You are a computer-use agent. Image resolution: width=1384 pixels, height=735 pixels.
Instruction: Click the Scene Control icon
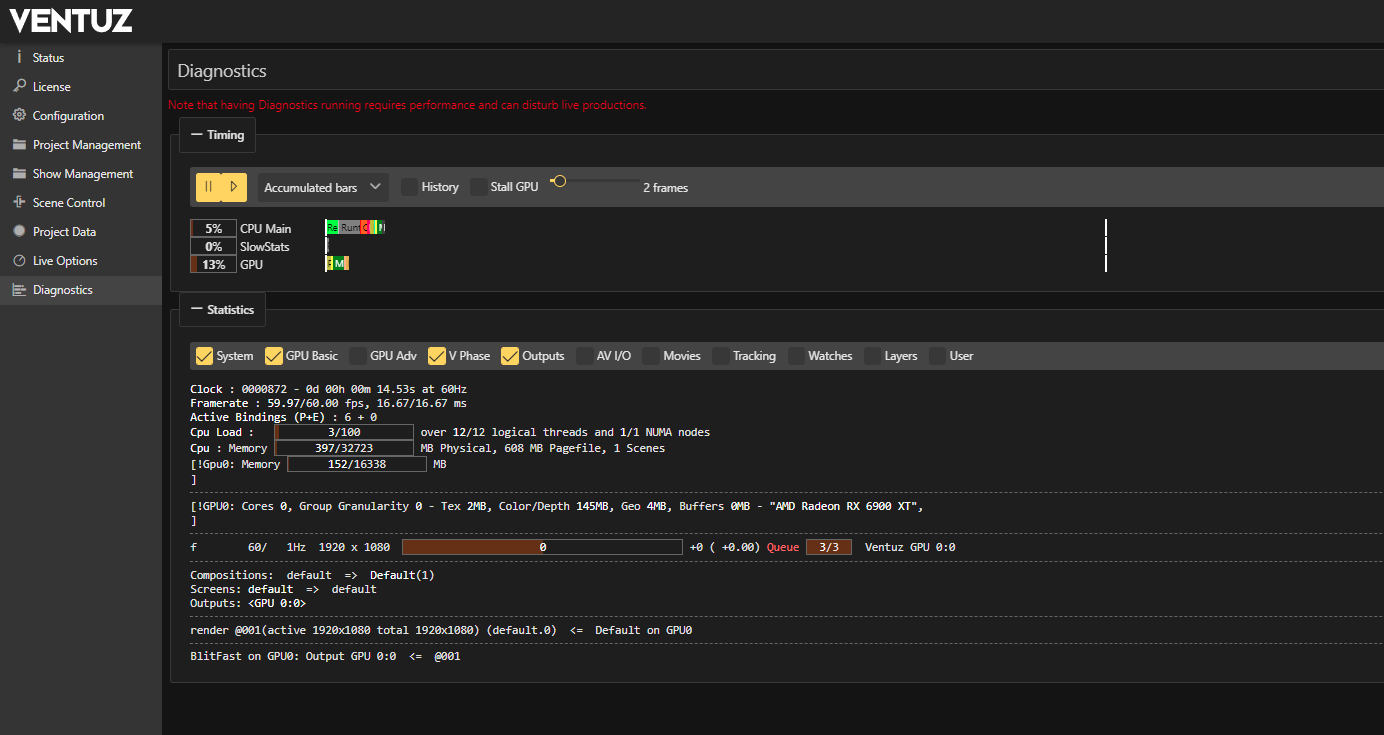(x=19, y=202)
